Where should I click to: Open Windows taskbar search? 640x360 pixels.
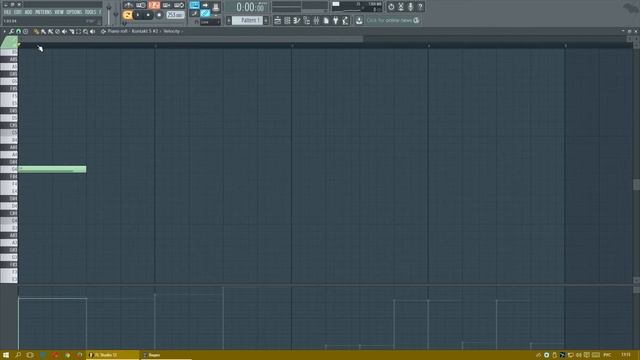(18, 355)
